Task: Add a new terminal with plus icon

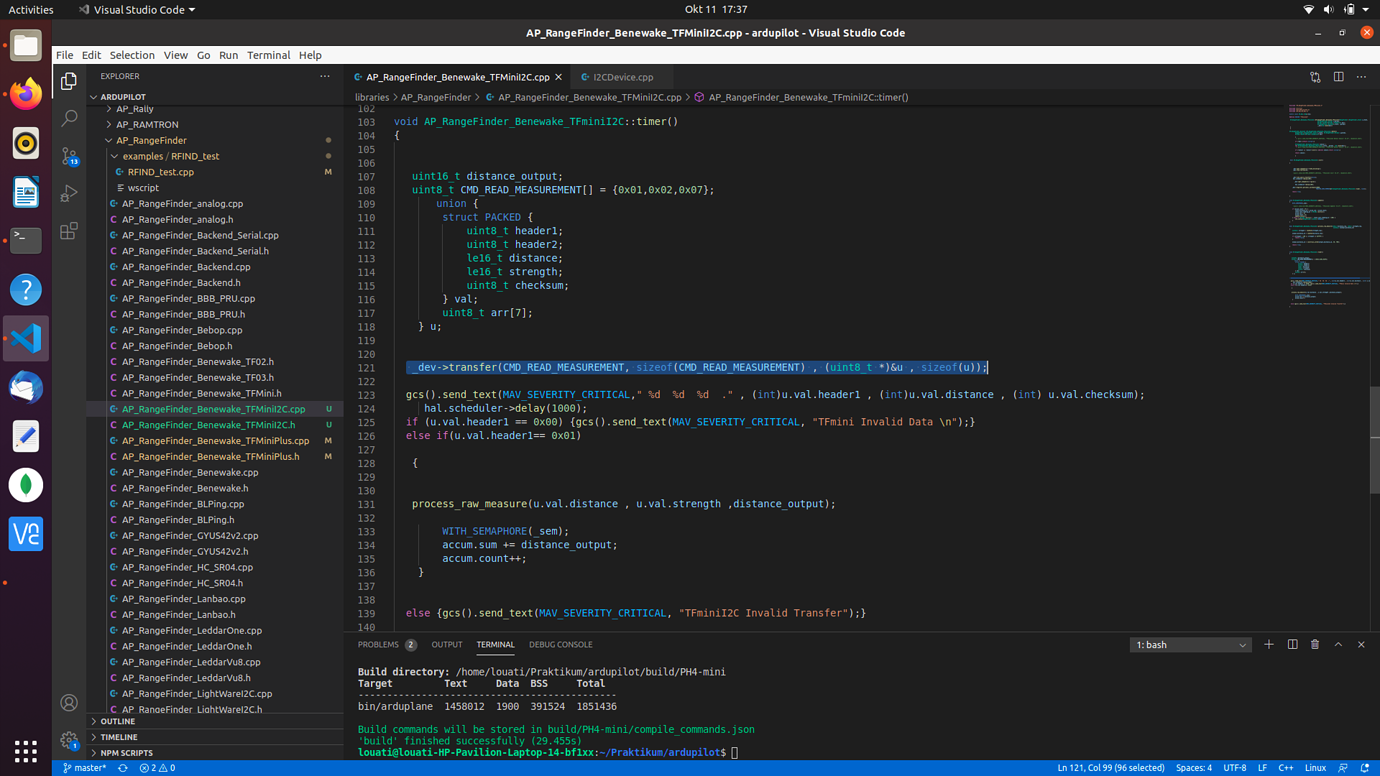Action: click(x=1269, y=645)
